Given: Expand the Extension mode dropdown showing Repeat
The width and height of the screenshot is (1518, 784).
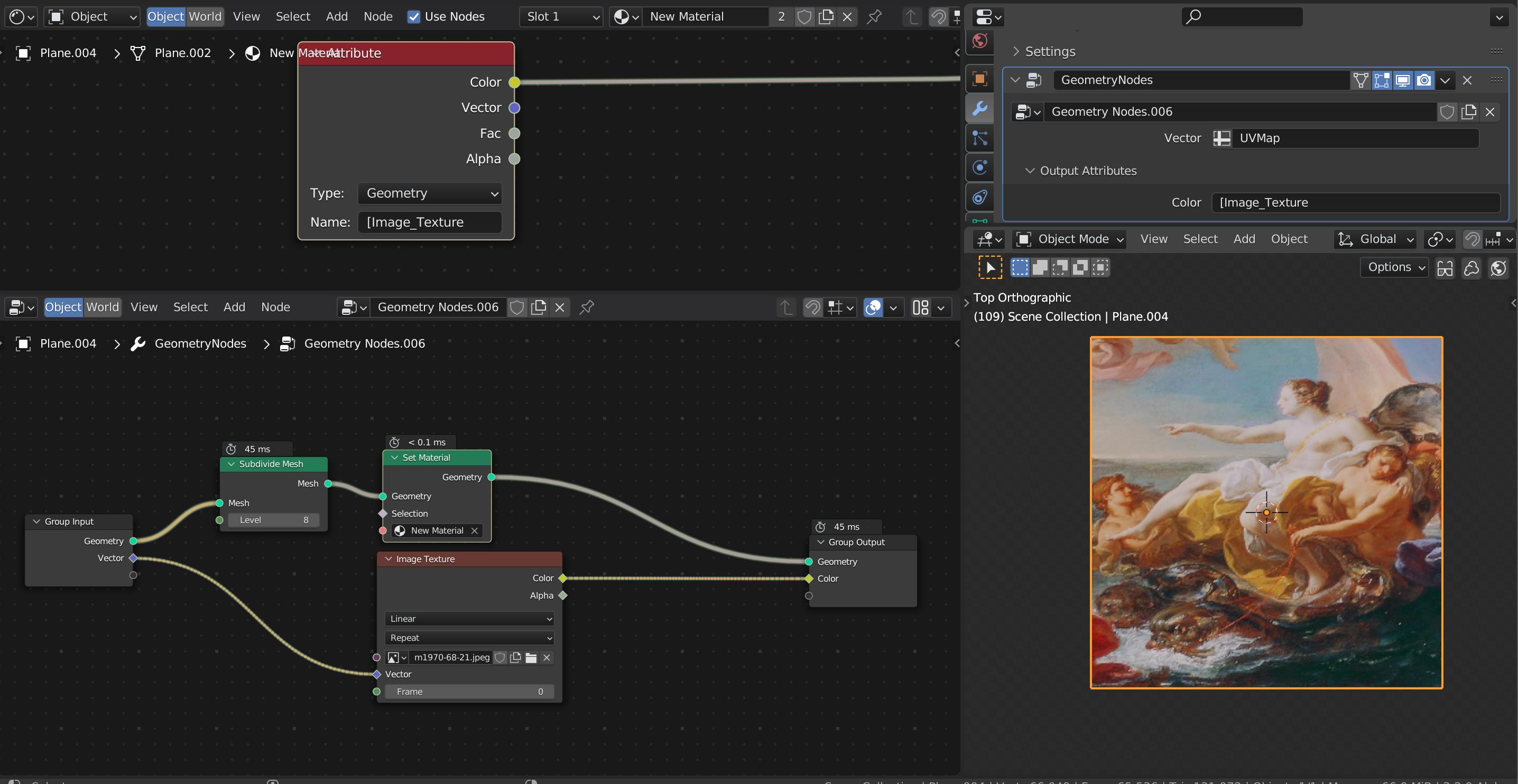Looking at the screenshot, I should [467, 638].
